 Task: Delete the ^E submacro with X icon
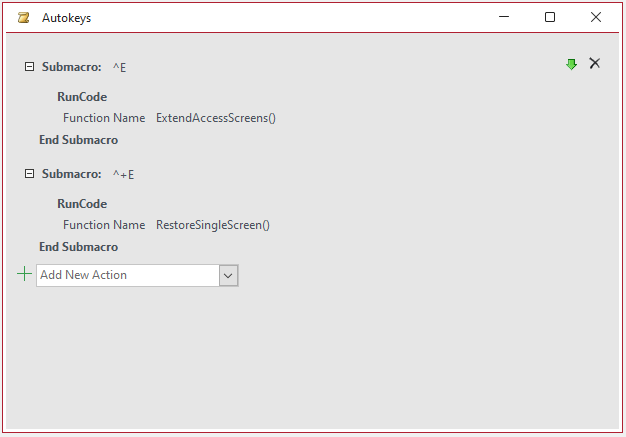(594, 63)
